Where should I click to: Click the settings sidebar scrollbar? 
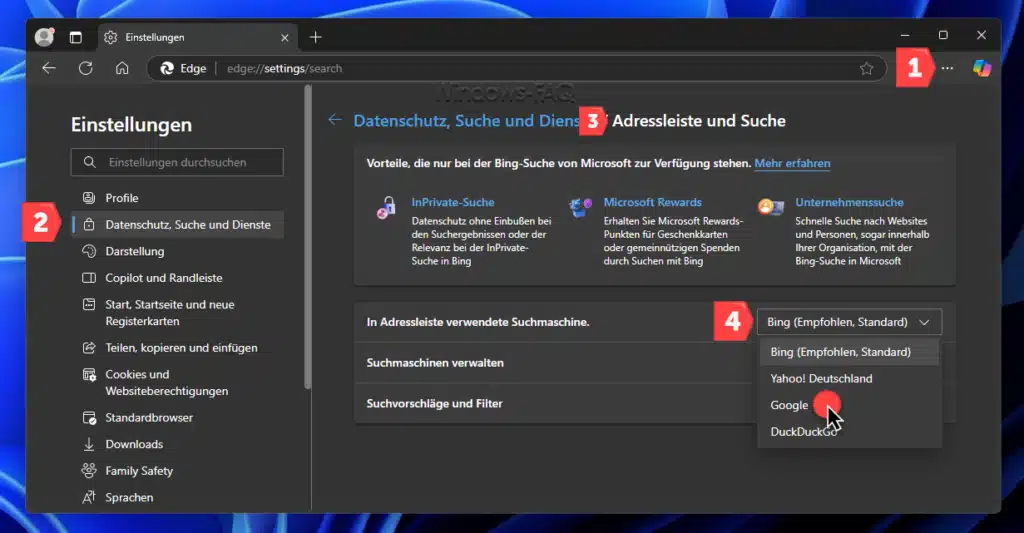coord(308,238)
